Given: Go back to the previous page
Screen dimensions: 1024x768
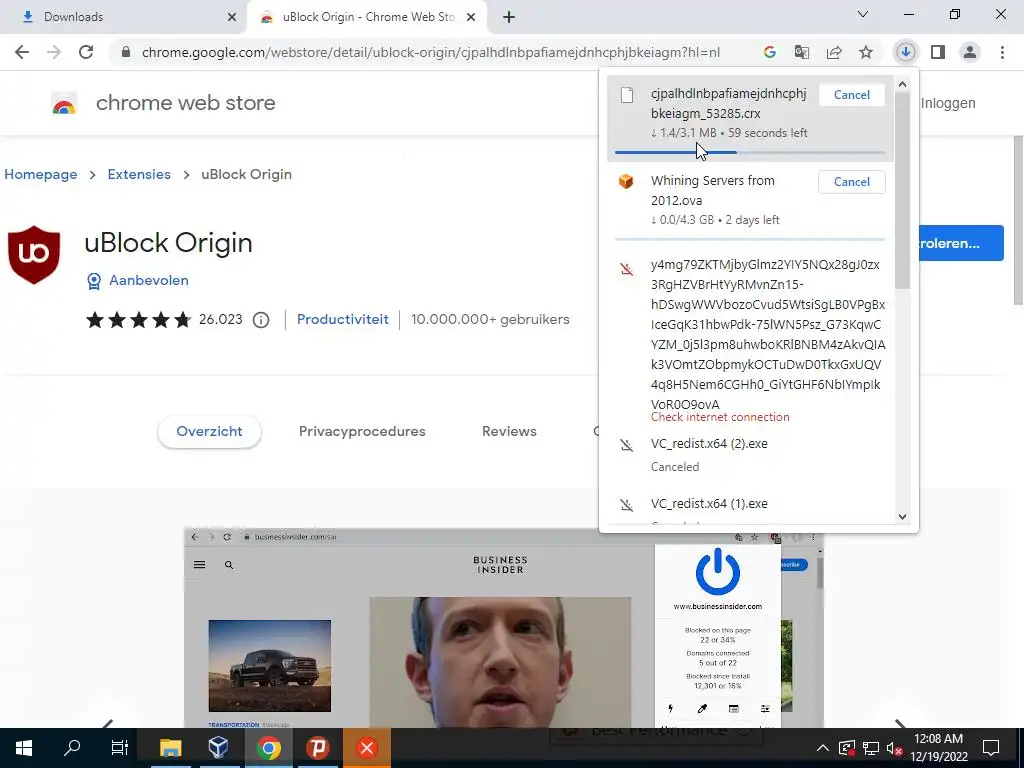Looking at the screenshot, I should pos(22,52).
